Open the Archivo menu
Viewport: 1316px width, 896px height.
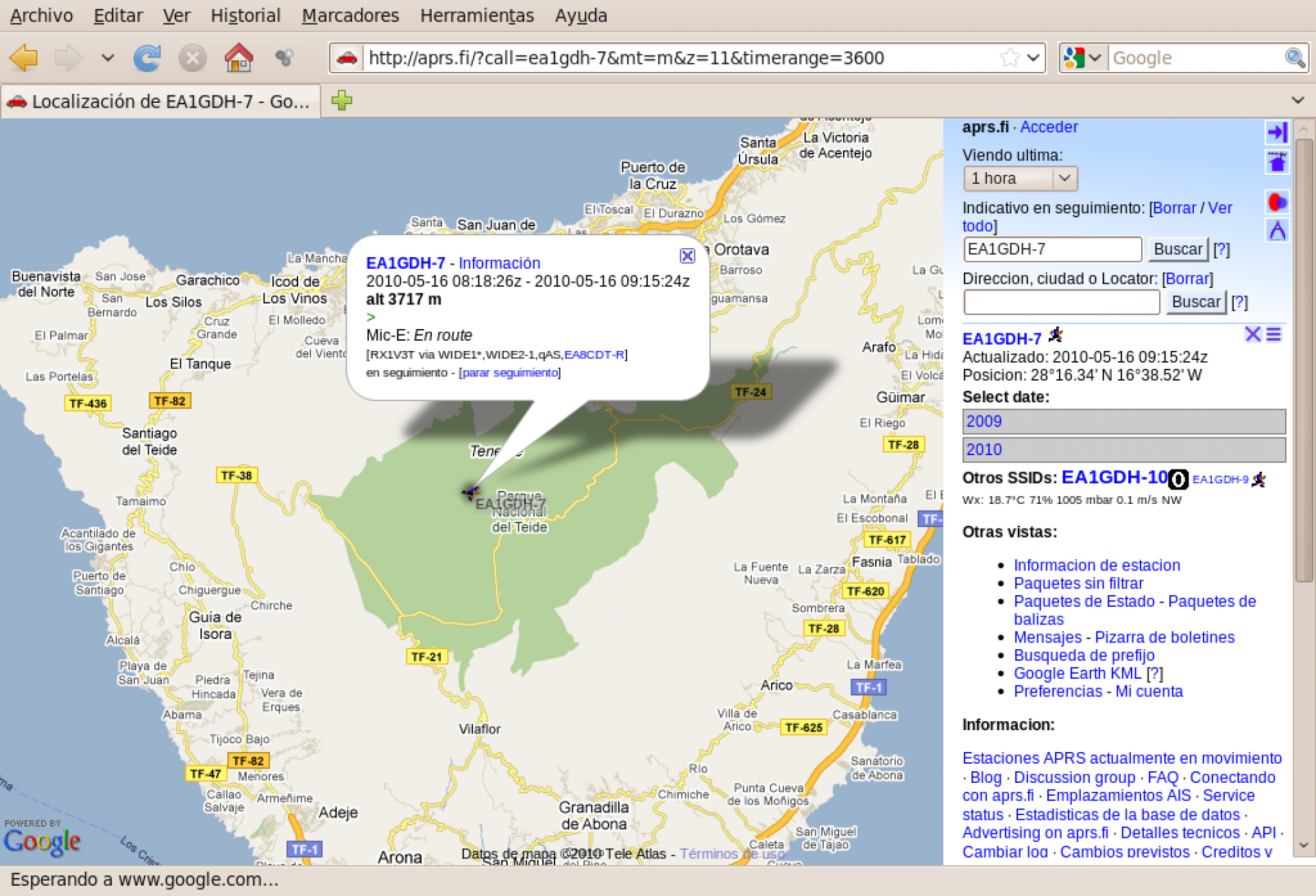pyautogui.click(x=41, y=15)
